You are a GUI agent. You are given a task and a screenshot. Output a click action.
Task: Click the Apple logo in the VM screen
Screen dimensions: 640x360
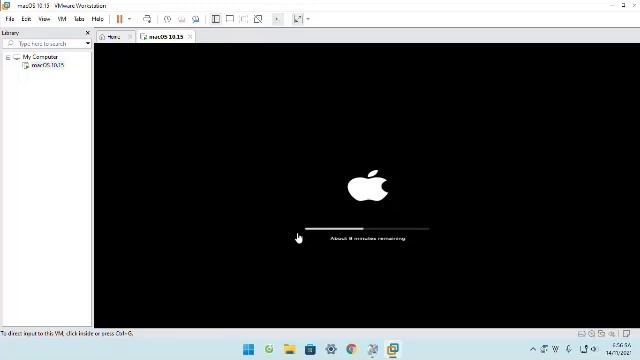tap(367, 186)
